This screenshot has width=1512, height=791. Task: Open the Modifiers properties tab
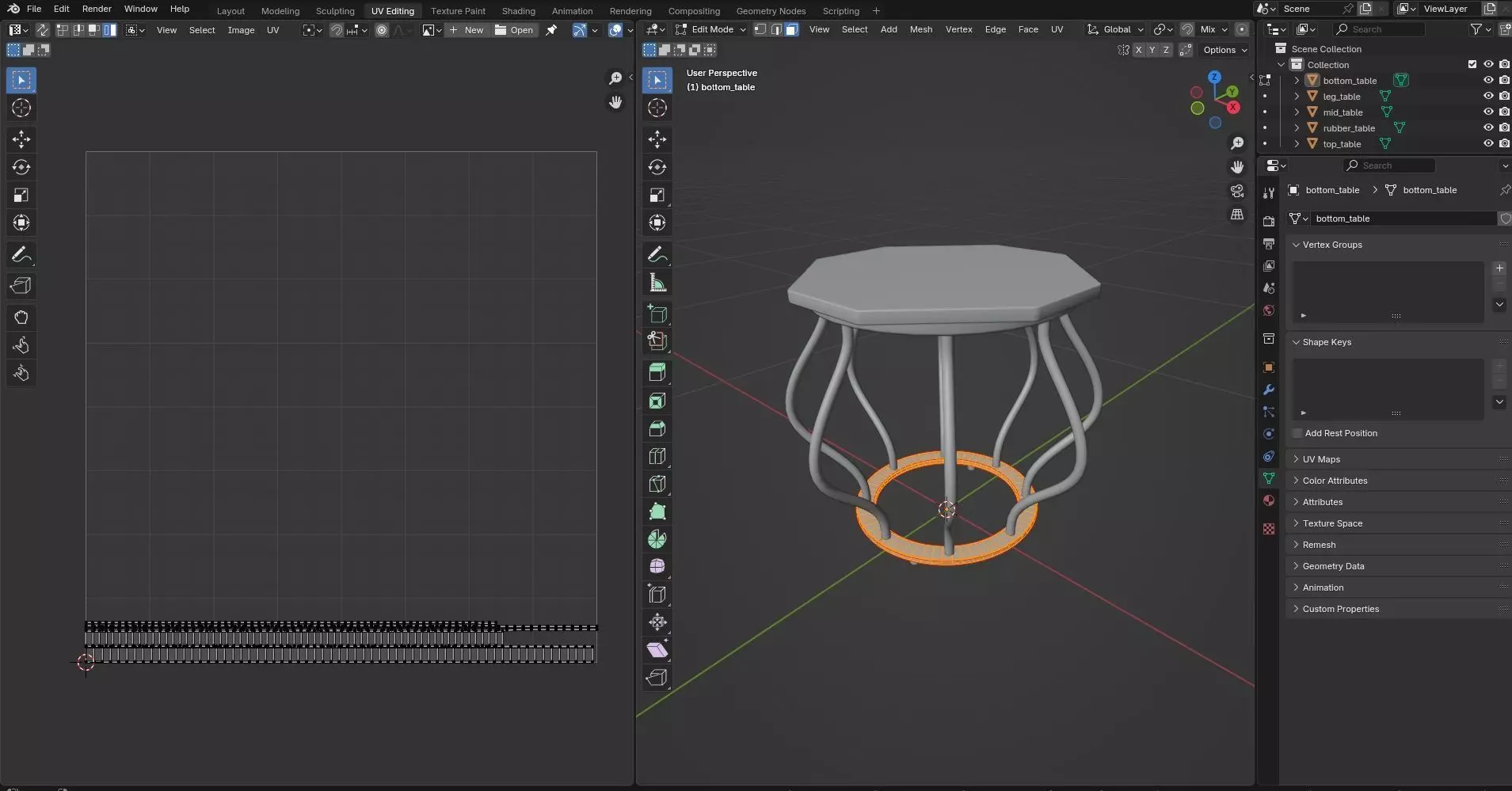(1268, 390)
